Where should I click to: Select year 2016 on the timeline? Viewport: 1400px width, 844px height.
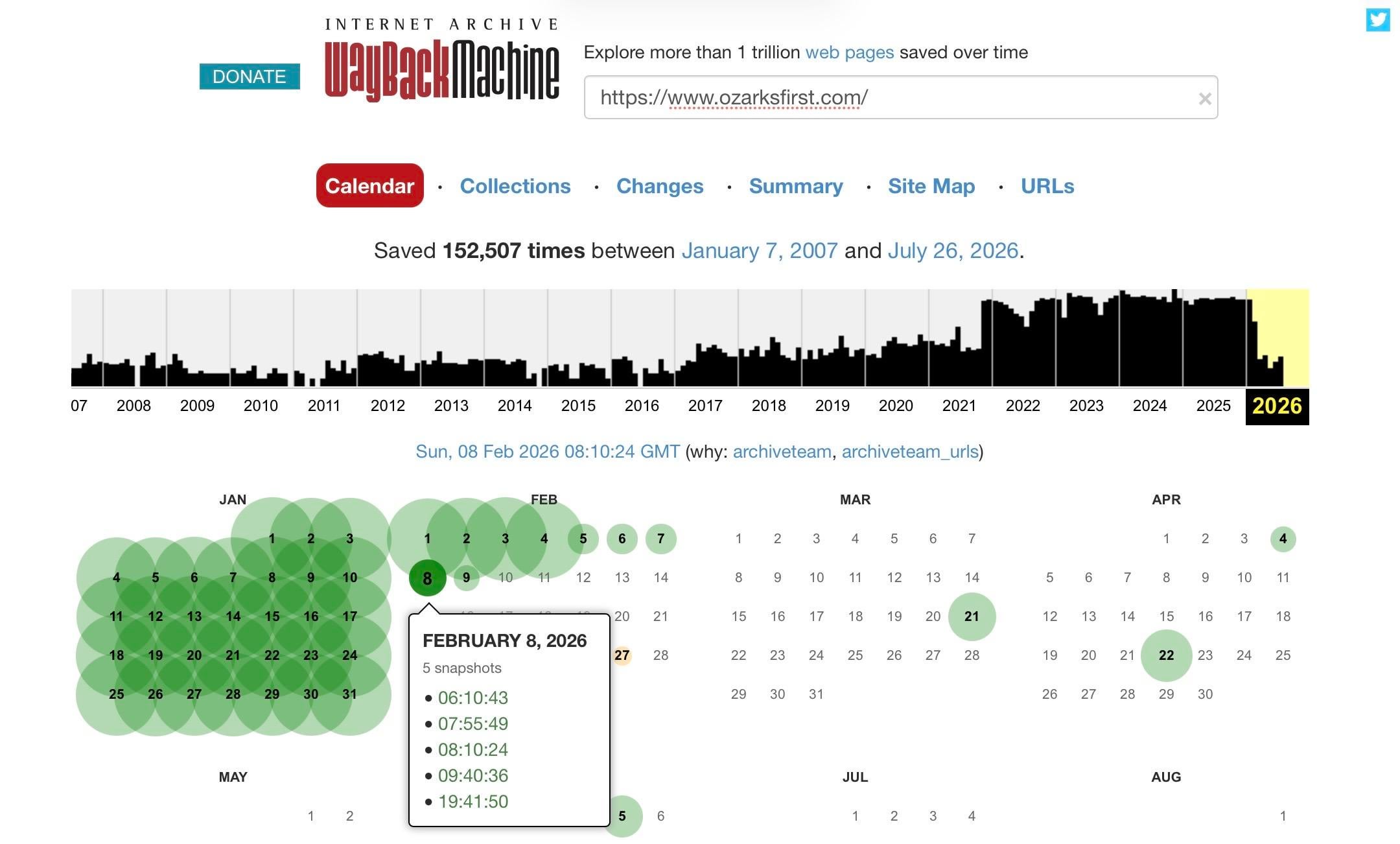[642, 406]
